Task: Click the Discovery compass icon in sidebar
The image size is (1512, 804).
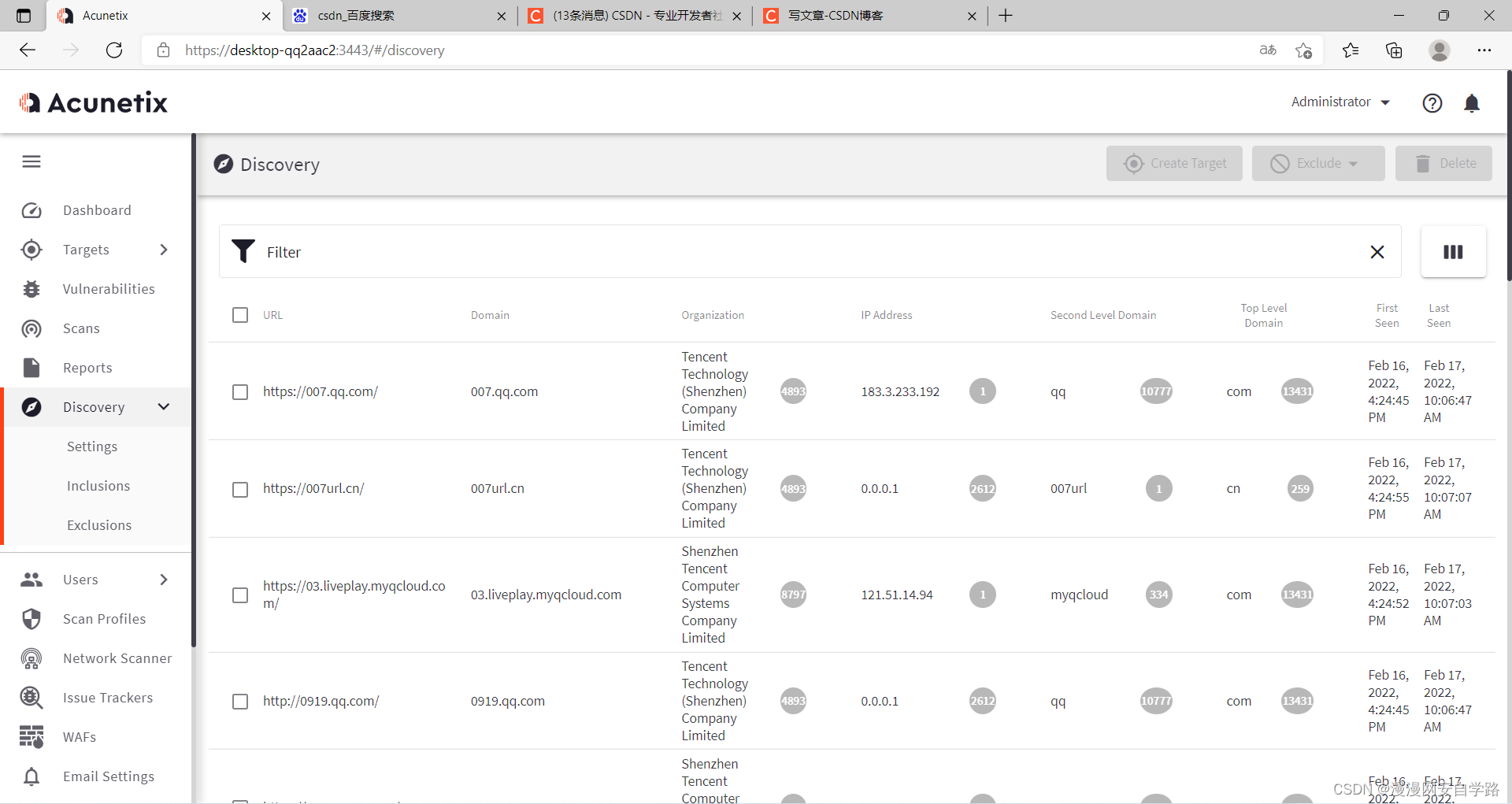Action: tap(31, 407)
